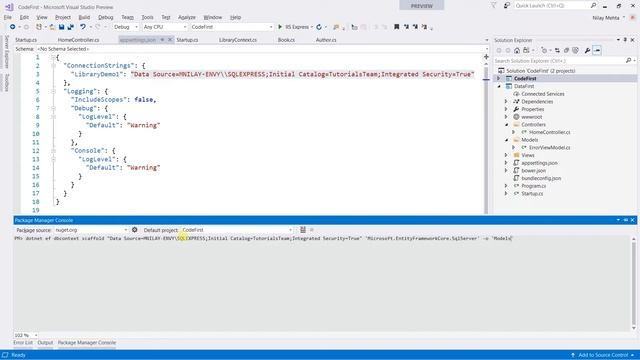640x360 pixels.
Task: Click Show All Files icon in Solution Explorer
Action: (576, 50)
